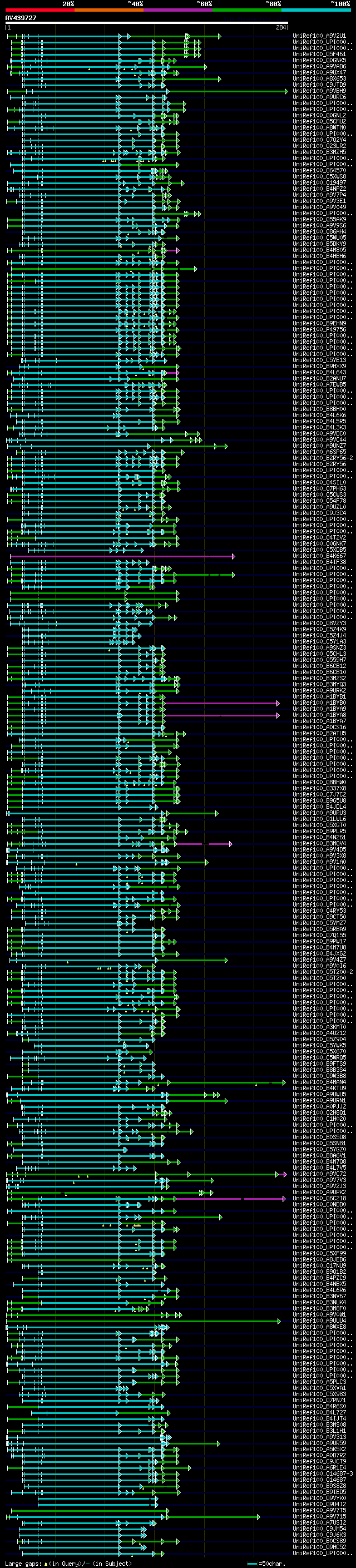Choose hit UniRef100_A9VC72
The image size is (356, 1568).
(319, 1174)
